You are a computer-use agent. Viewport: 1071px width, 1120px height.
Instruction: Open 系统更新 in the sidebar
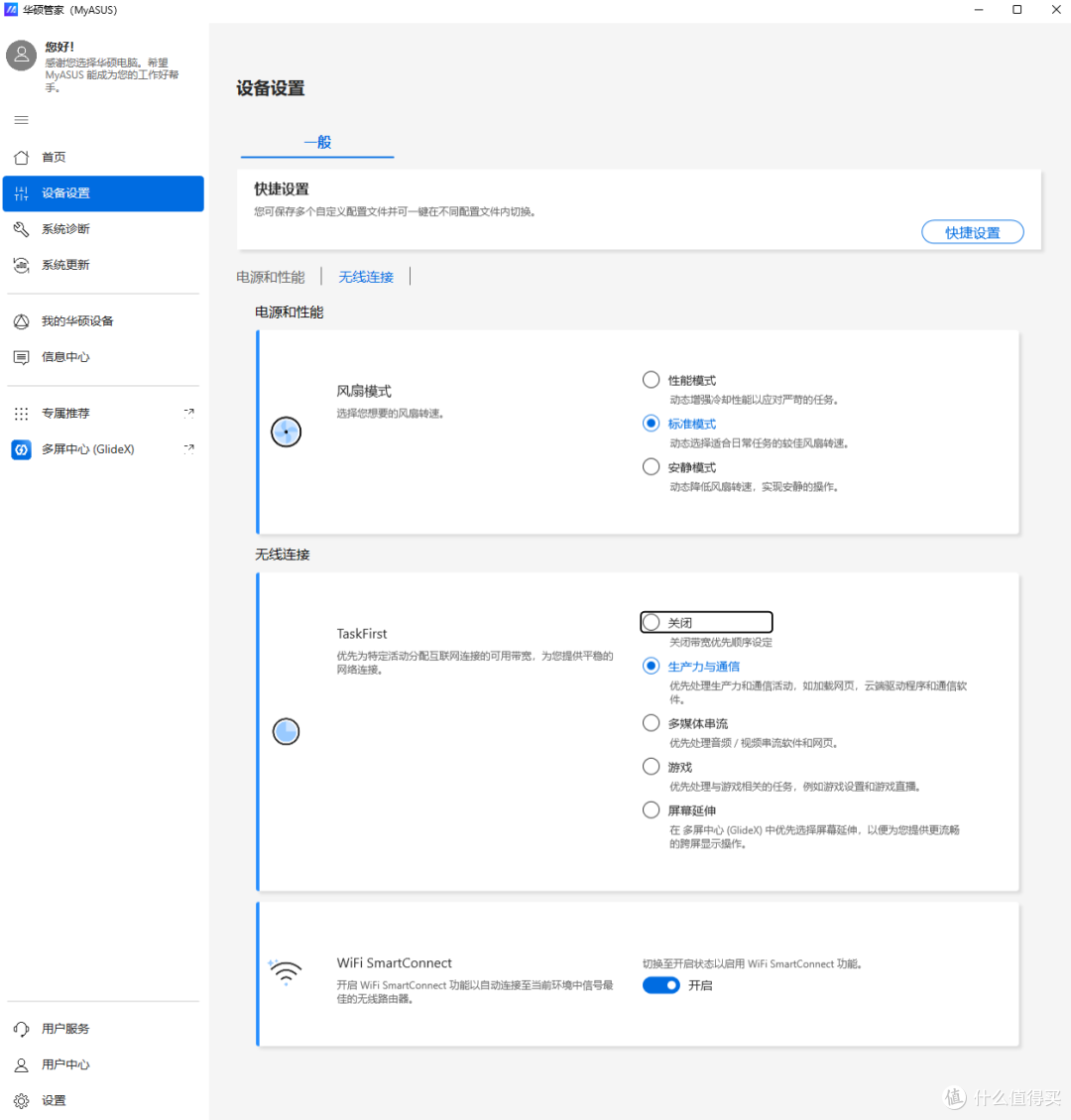click(x=103, y=265)
